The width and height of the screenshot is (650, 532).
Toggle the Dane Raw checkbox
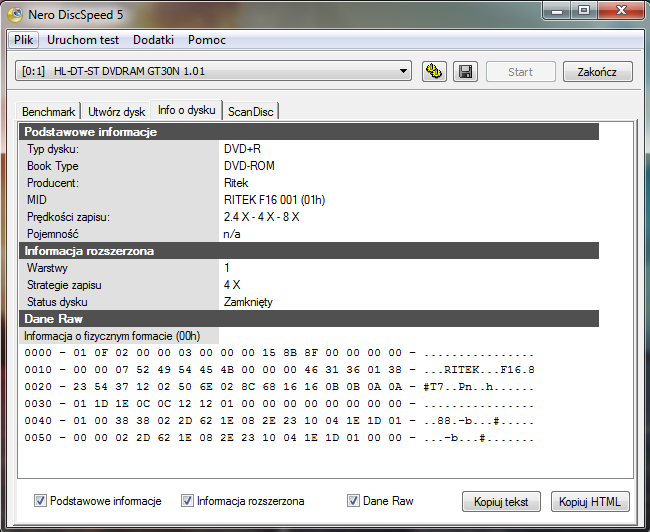[353, 501]
